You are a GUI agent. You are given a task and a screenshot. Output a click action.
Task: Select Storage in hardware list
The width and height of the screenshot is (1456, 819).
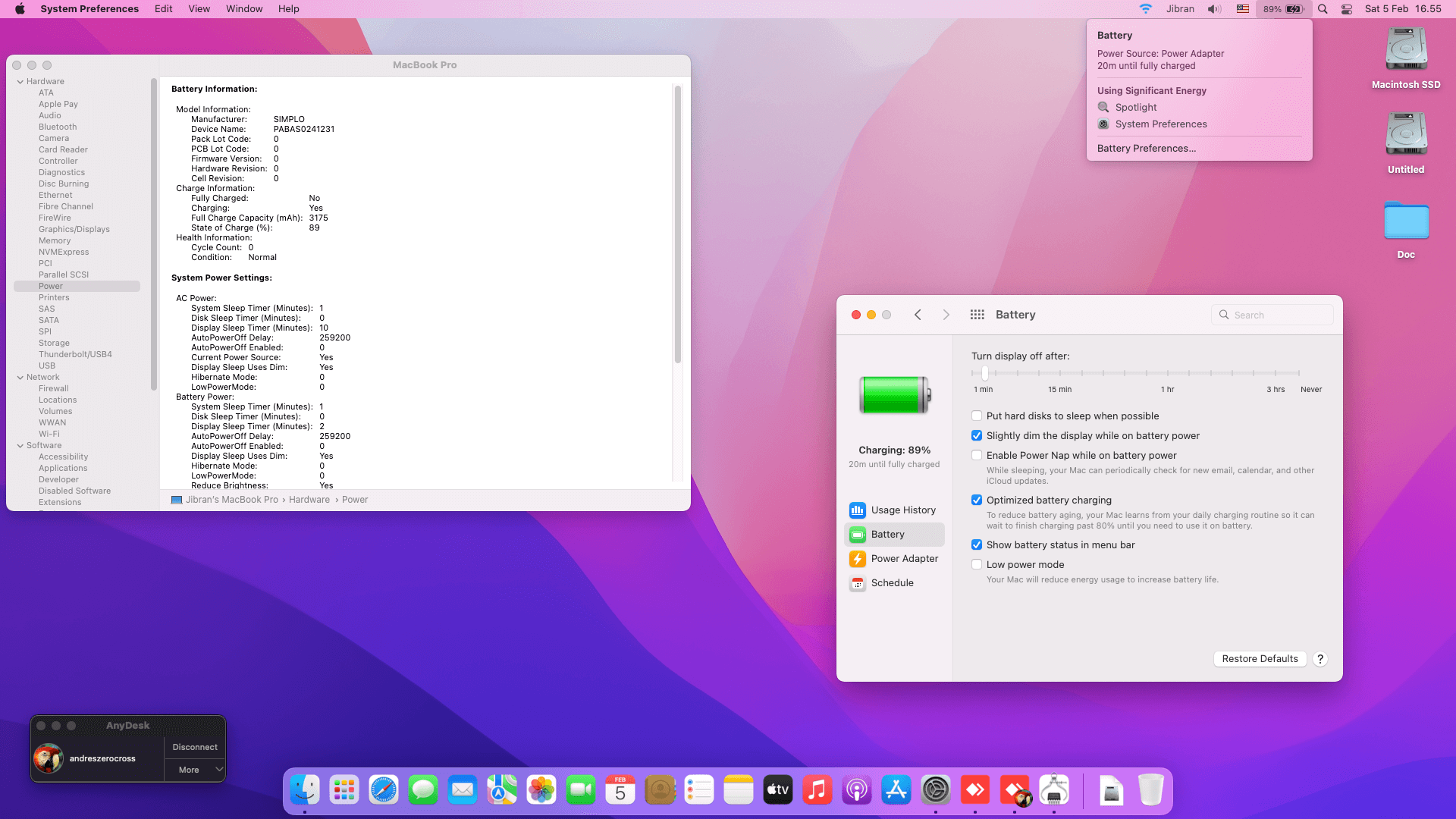(x=54, y=344)
